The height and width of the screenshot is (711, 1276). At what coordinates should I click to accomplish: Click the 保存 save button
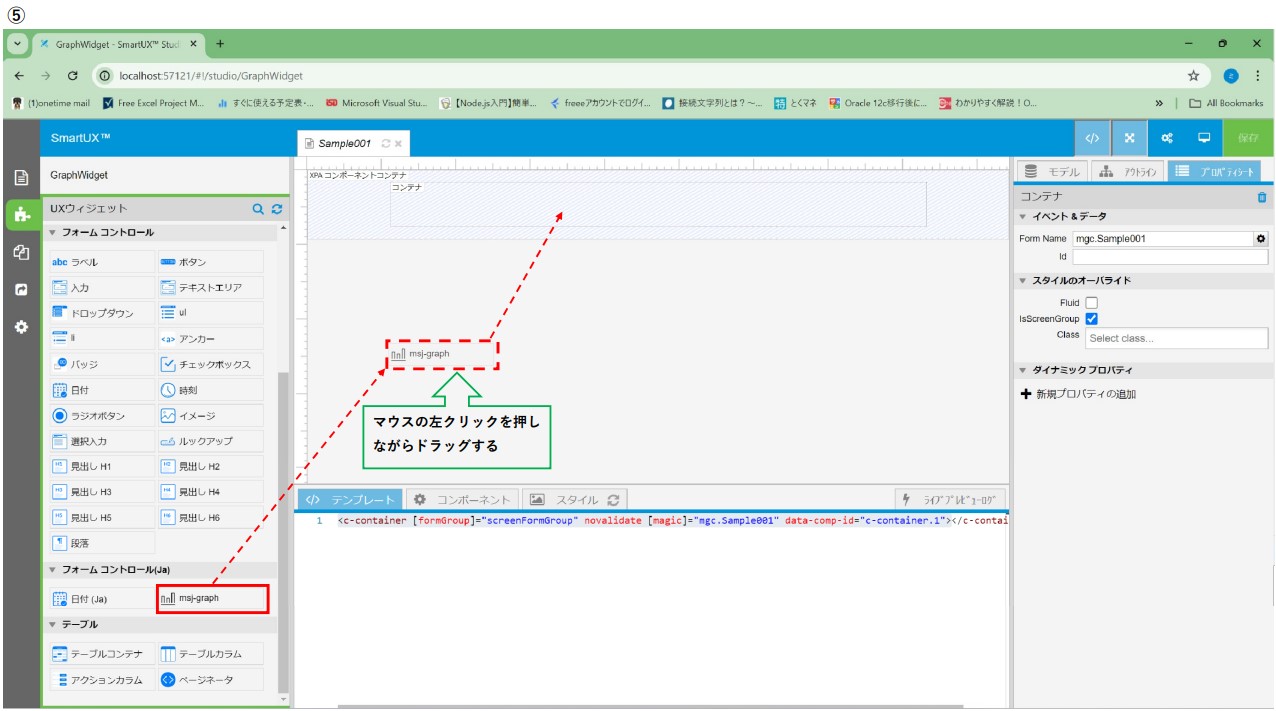coord(1248,138)
